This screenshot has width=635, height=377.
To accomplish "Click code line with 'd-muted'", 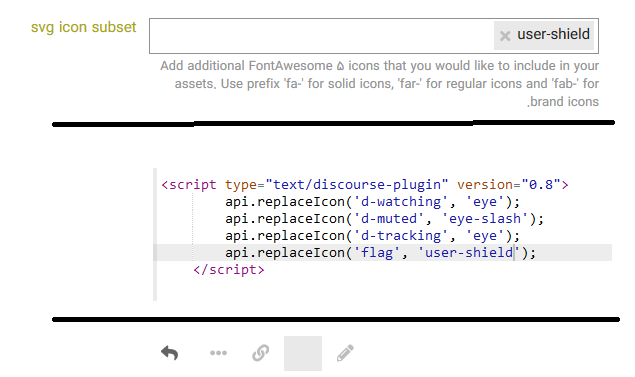I will 384,219.
